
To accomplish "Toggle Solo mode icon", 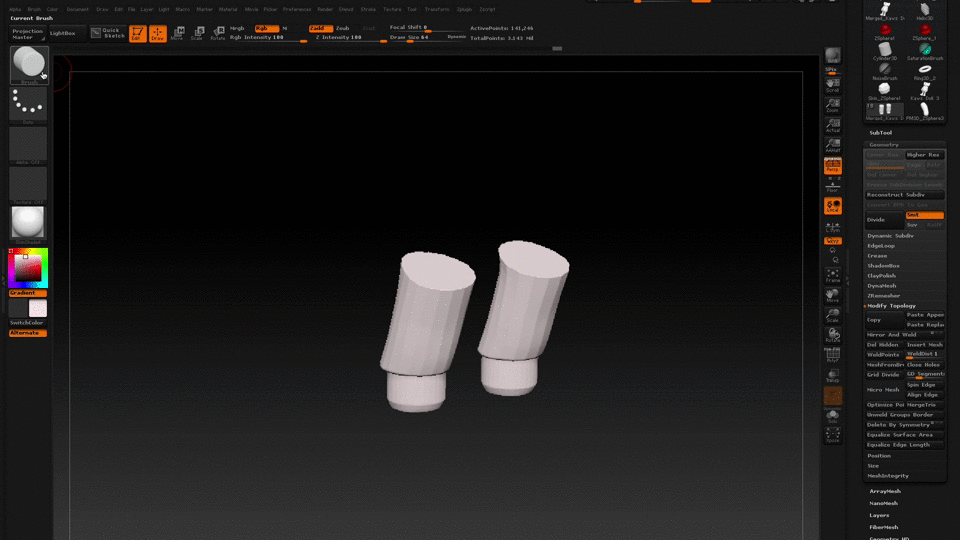I will pyautogui.click(x=833, y=416).
